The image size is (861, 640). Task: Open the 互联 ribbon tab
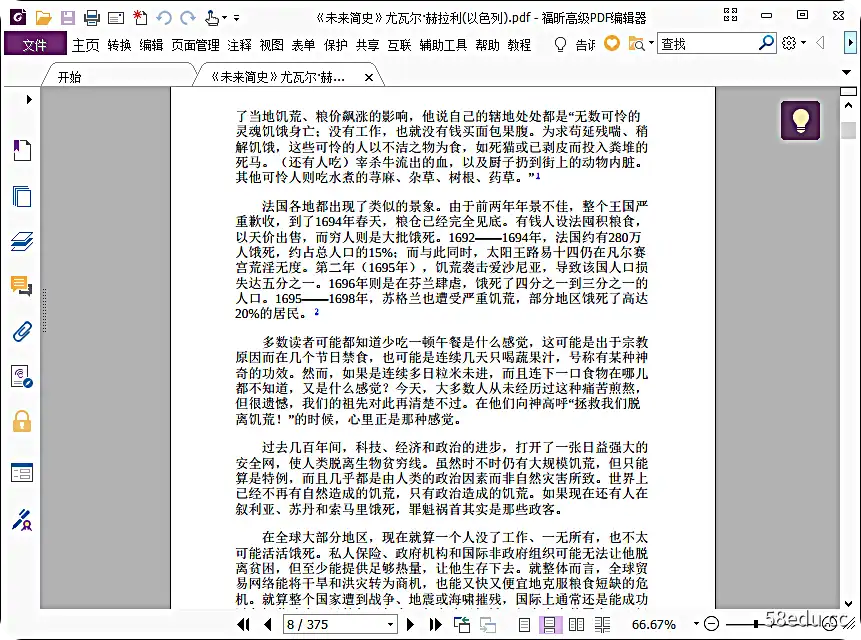tap(399, 45)
